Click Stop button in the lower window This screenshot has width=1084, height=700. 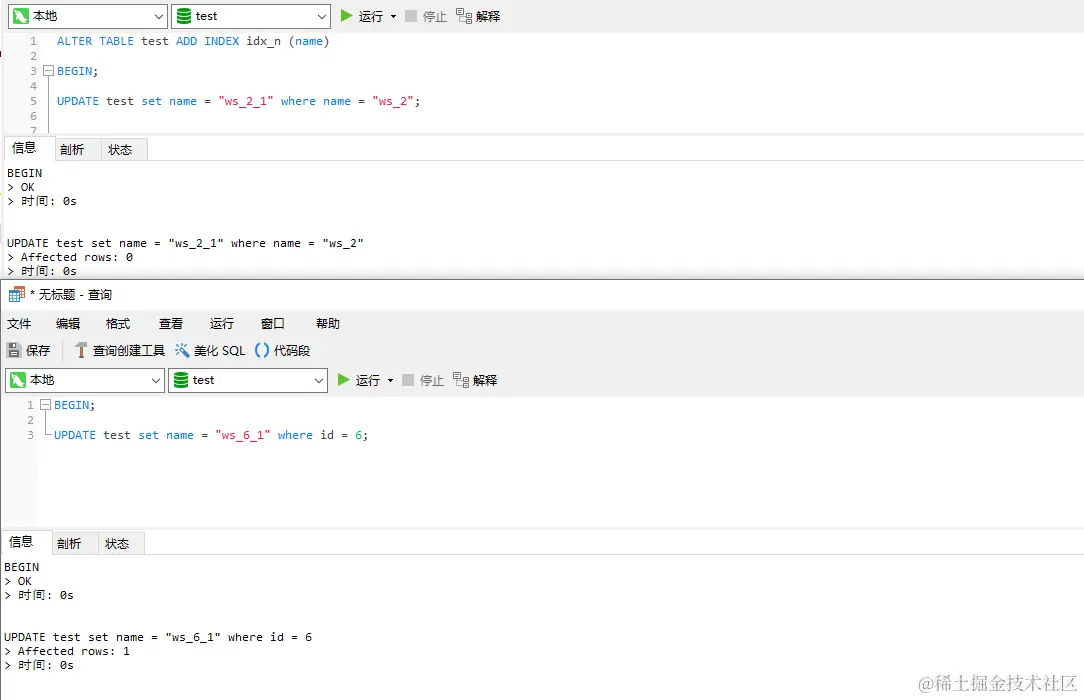[423, 380]
